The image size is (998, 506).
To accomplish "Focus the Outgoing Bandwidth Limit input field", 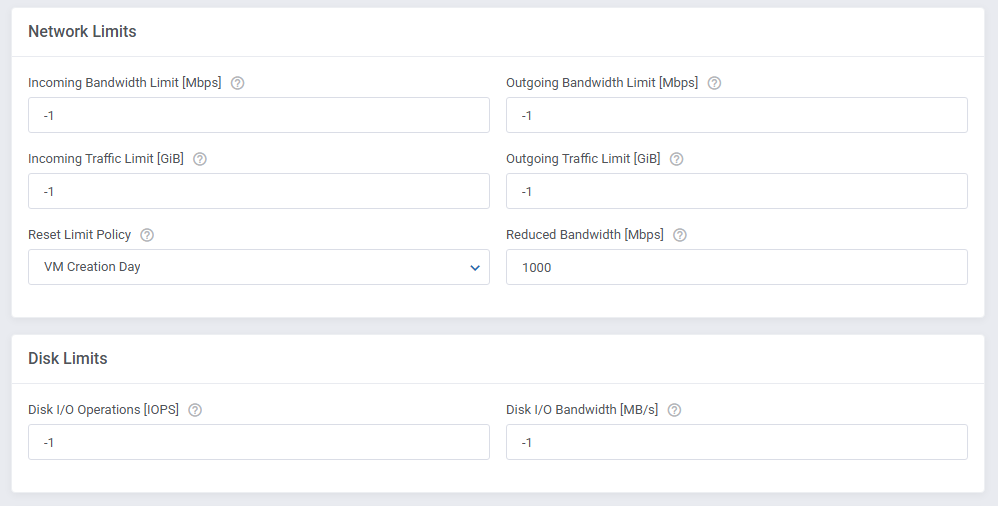I will [x=736, y=115].
